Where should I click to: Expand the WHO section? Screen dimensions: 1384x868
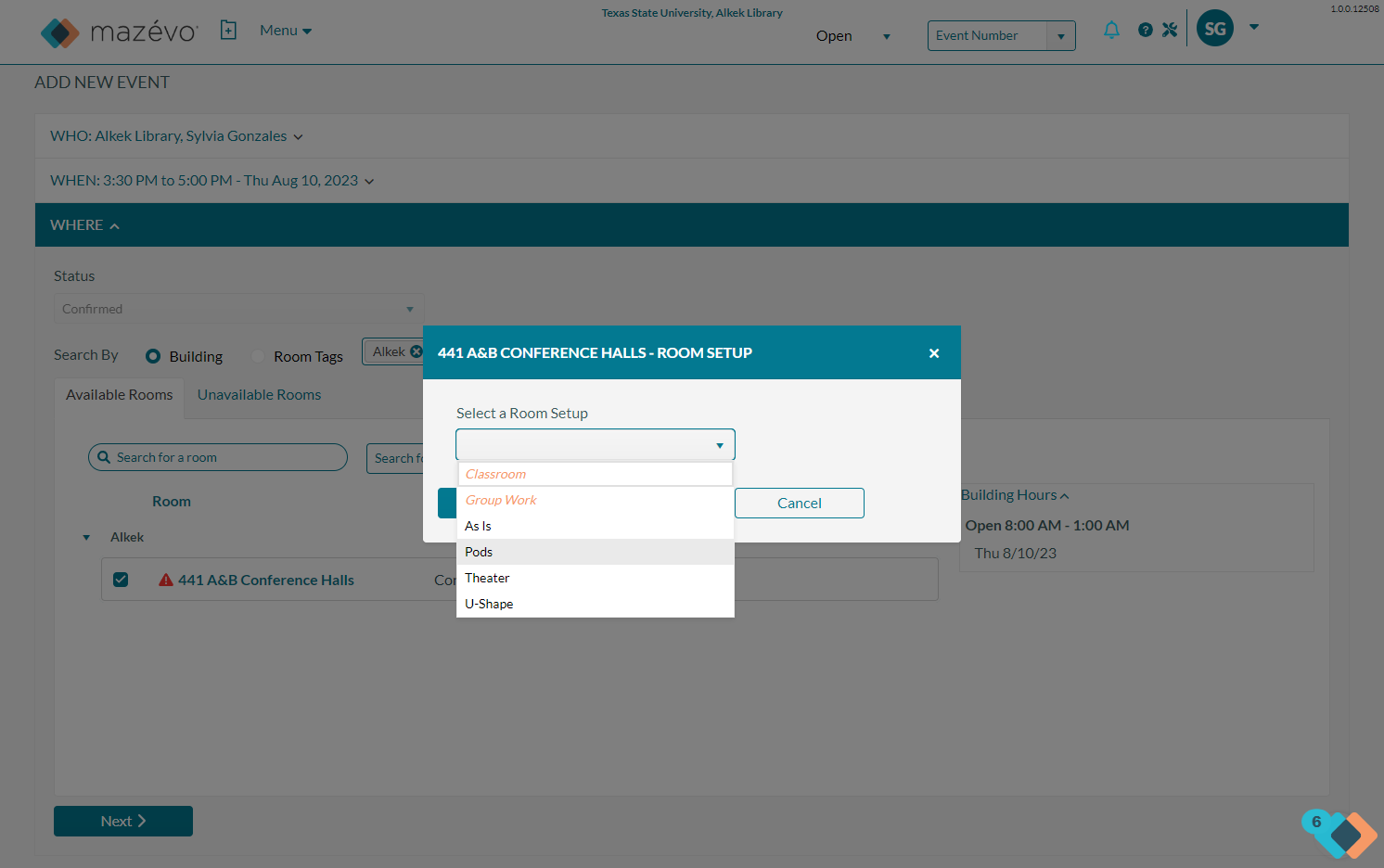pos(176,136)
